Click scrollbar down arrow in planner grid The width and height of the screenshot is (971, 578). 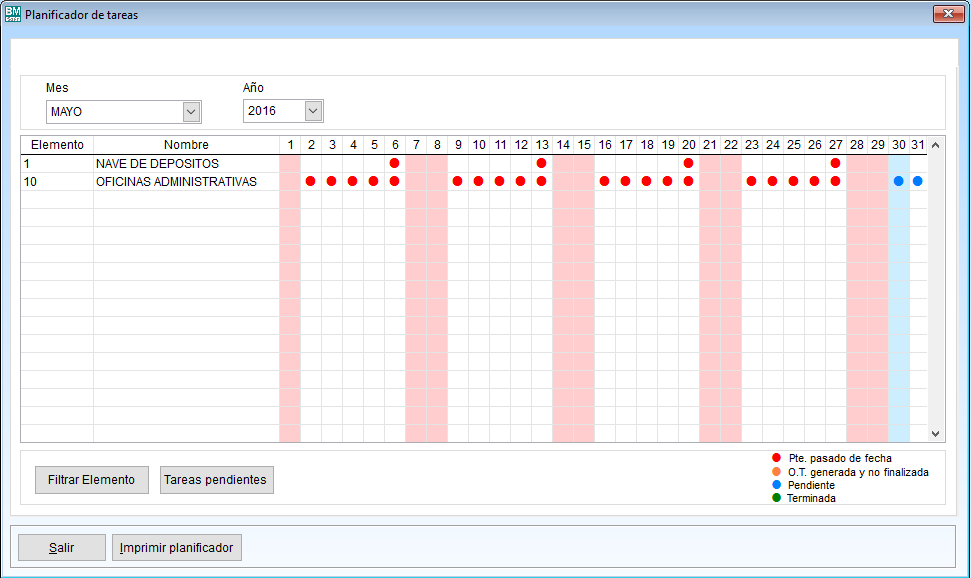pyautogui.click(x=936, y=434)
